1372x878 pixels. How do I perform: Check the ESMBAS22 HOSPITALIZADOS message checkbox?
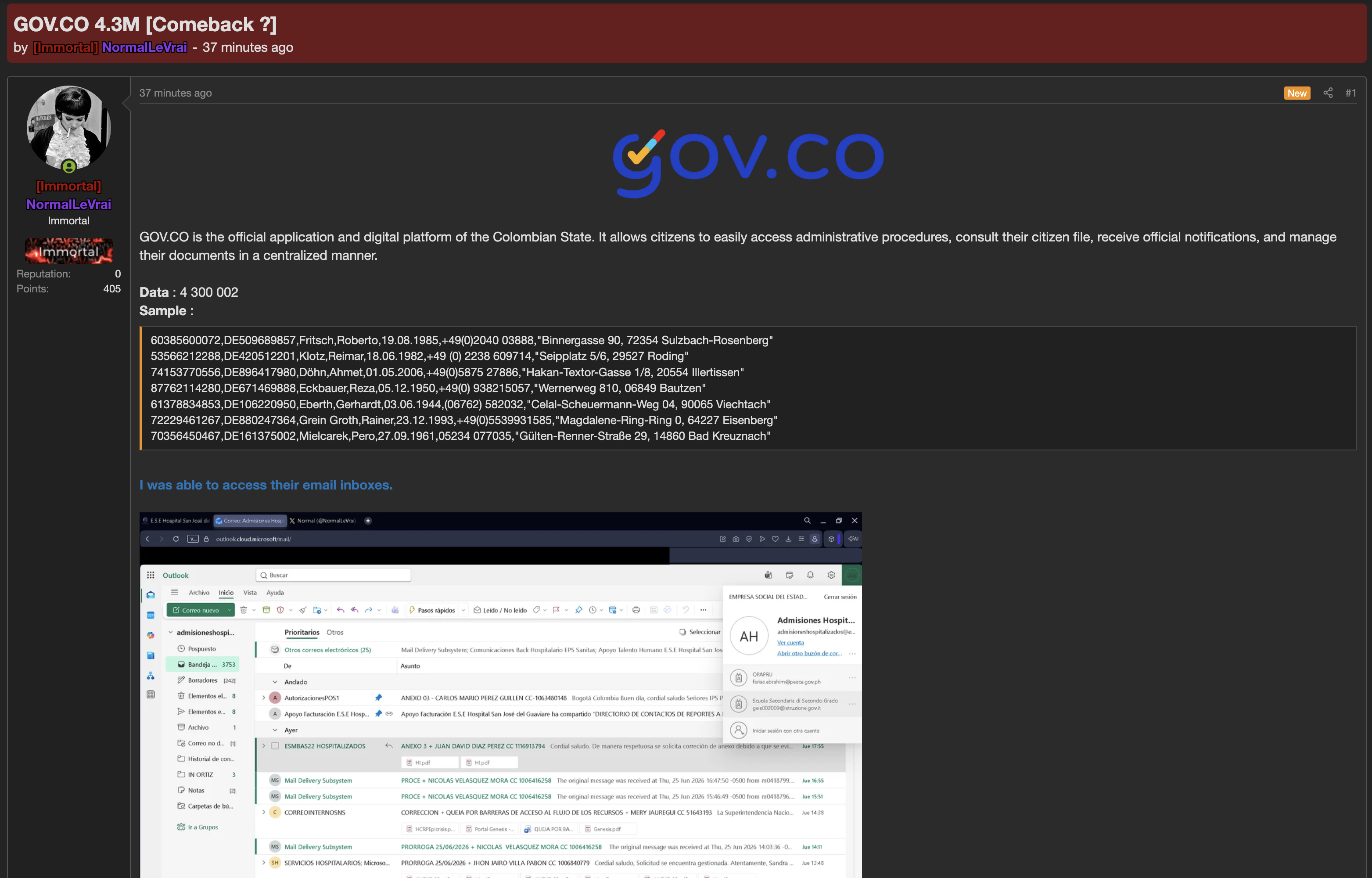point(275,746)
